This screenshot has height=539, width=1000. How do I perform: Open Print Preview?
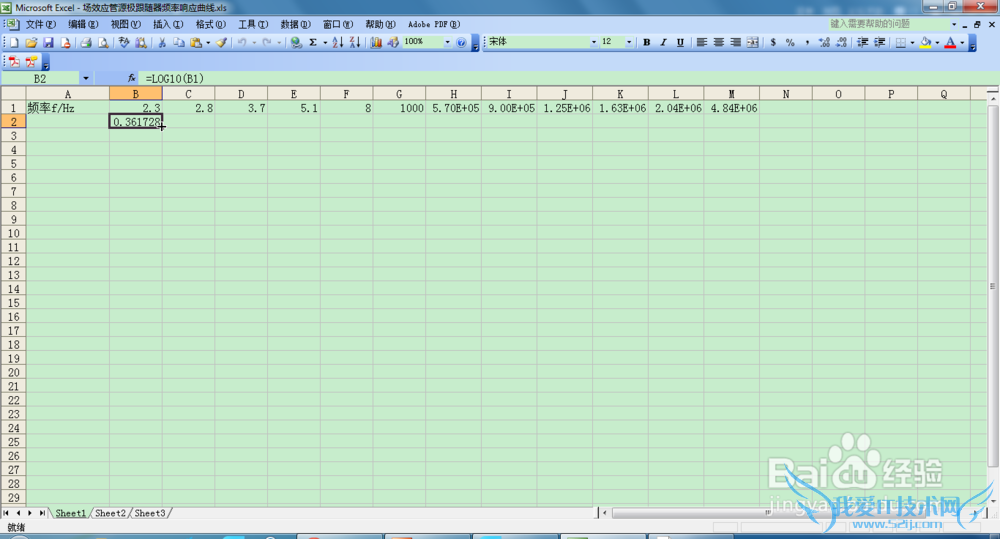point(103,42)
